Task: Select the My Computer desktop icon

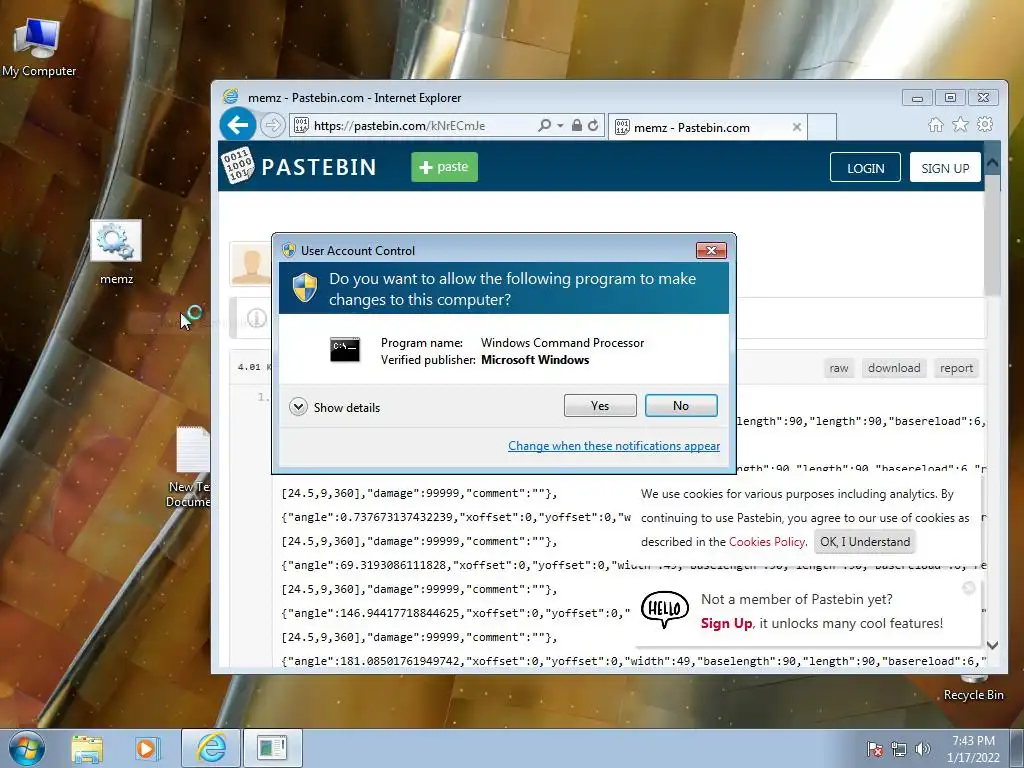Action: point(39,47)
